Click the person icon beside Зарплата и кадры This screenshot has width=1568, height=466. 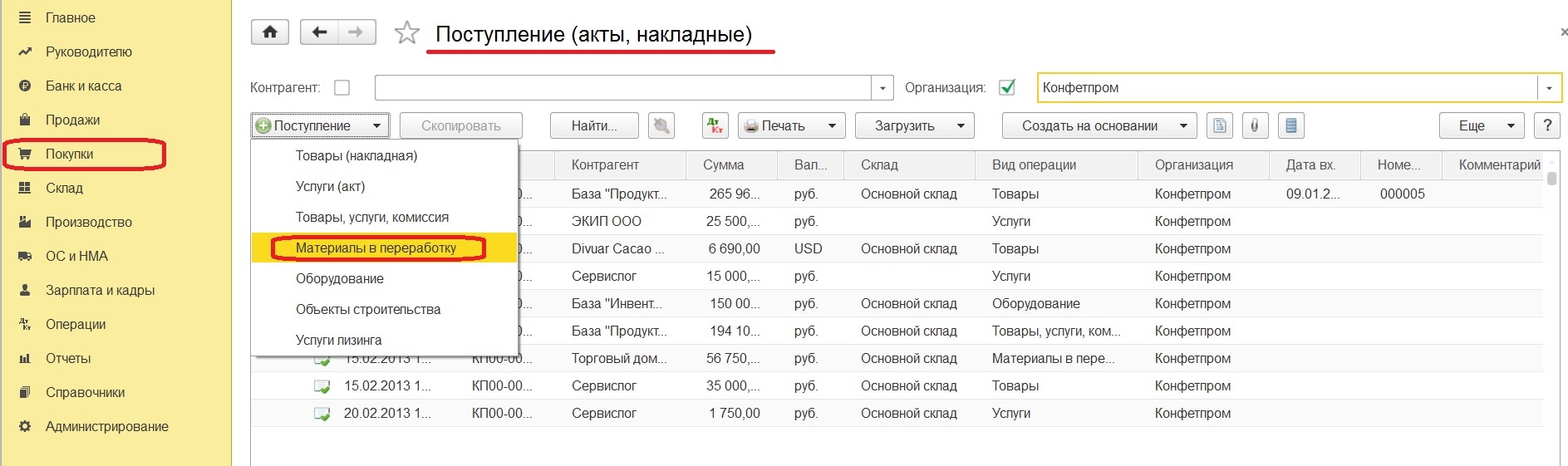point(25,290)
